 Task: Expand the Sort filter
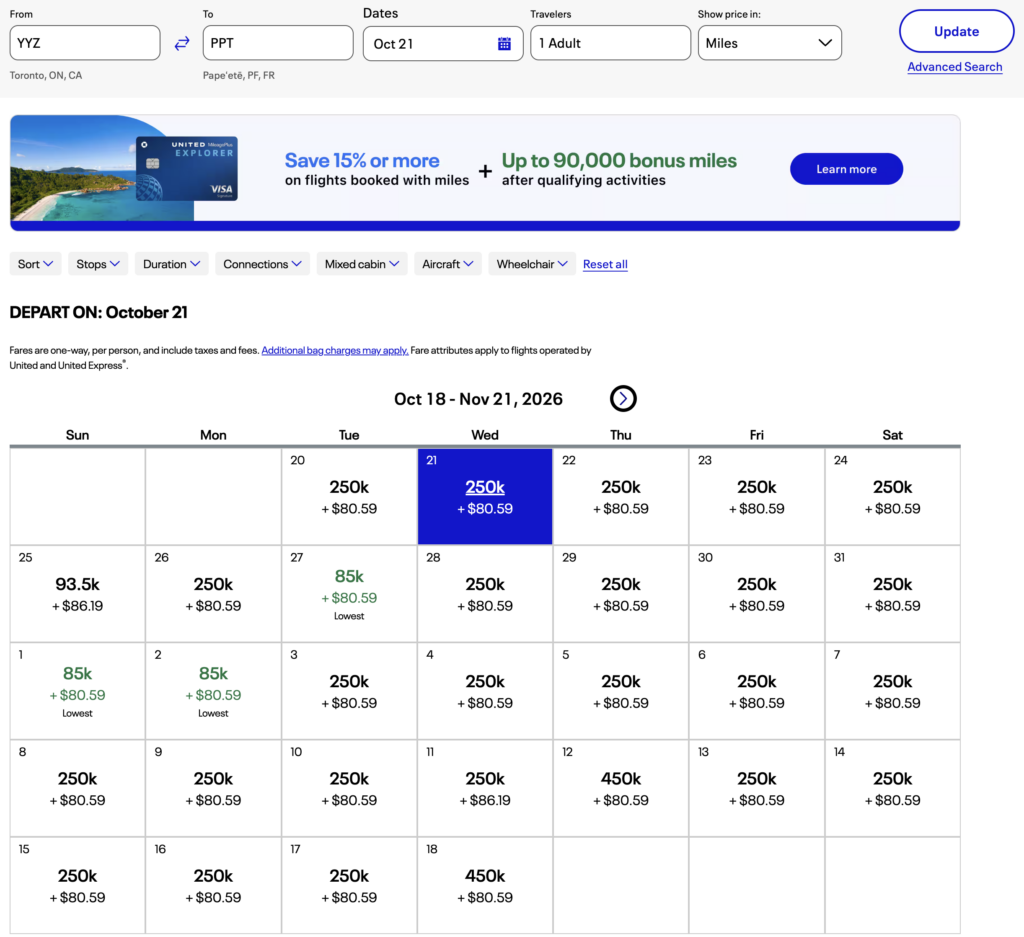[x=35, y=264]
